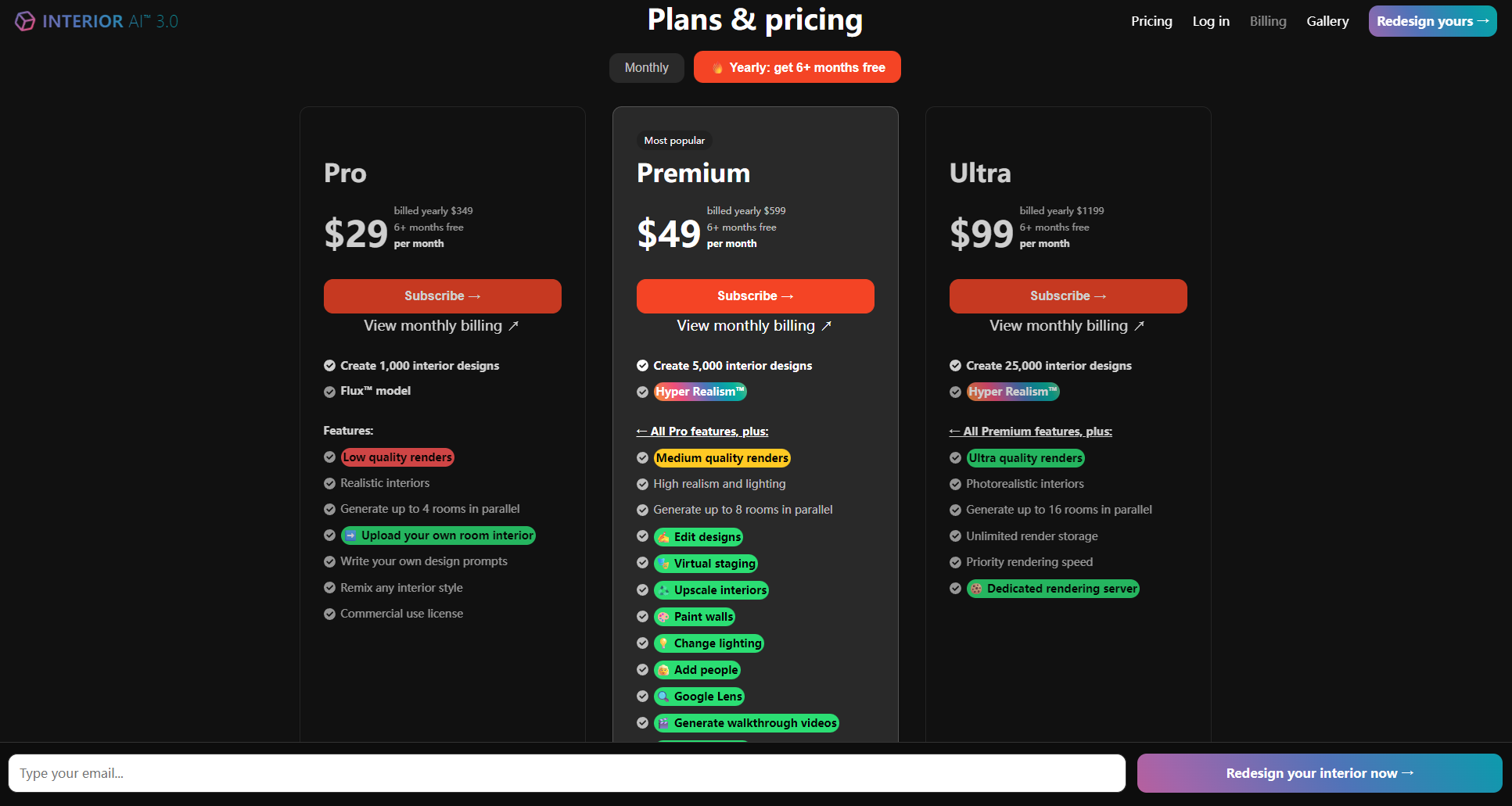Click the Paint walls feature badge

click(x=695, y=617)
